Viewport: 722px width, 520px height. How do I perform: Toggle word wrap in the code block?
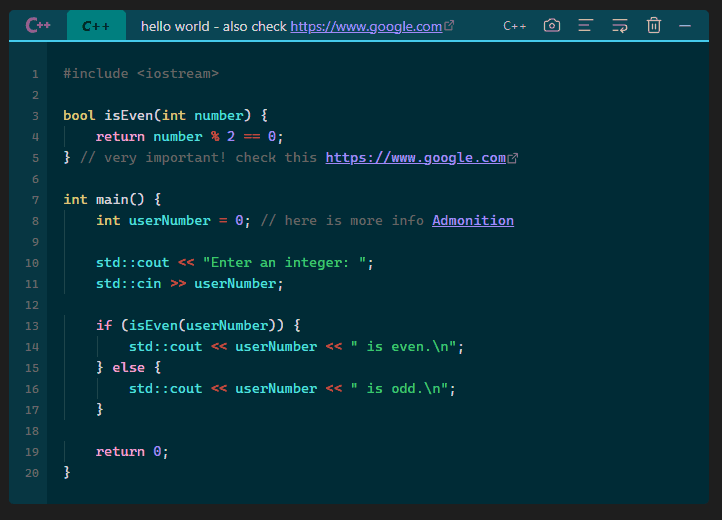coord(620,26)
